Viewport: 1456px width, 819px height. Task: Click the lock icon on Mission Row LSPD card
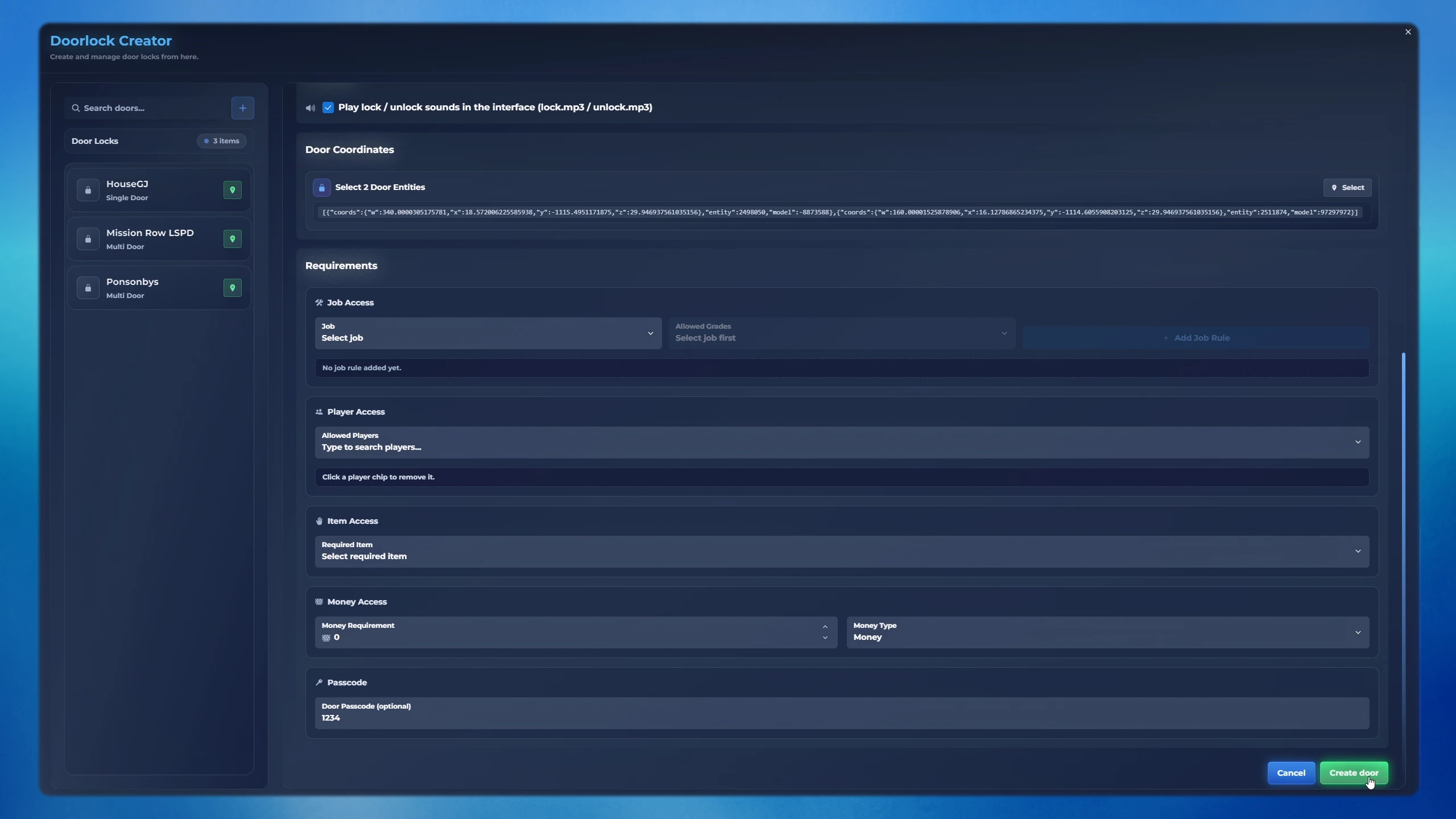coord(88,239)
